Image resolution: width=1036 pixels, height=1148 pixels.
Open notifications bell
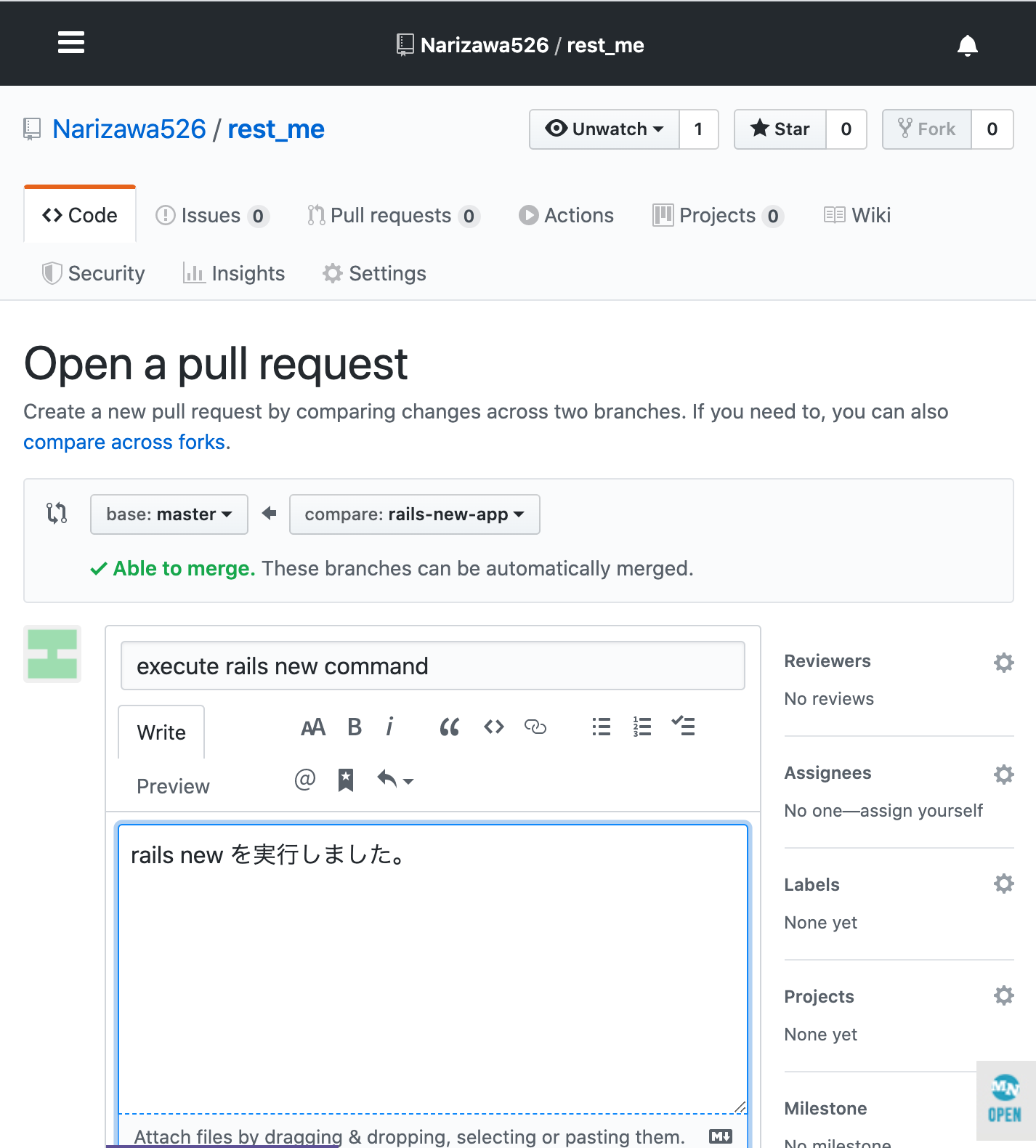pyautogui.click(x=967, y=45)
